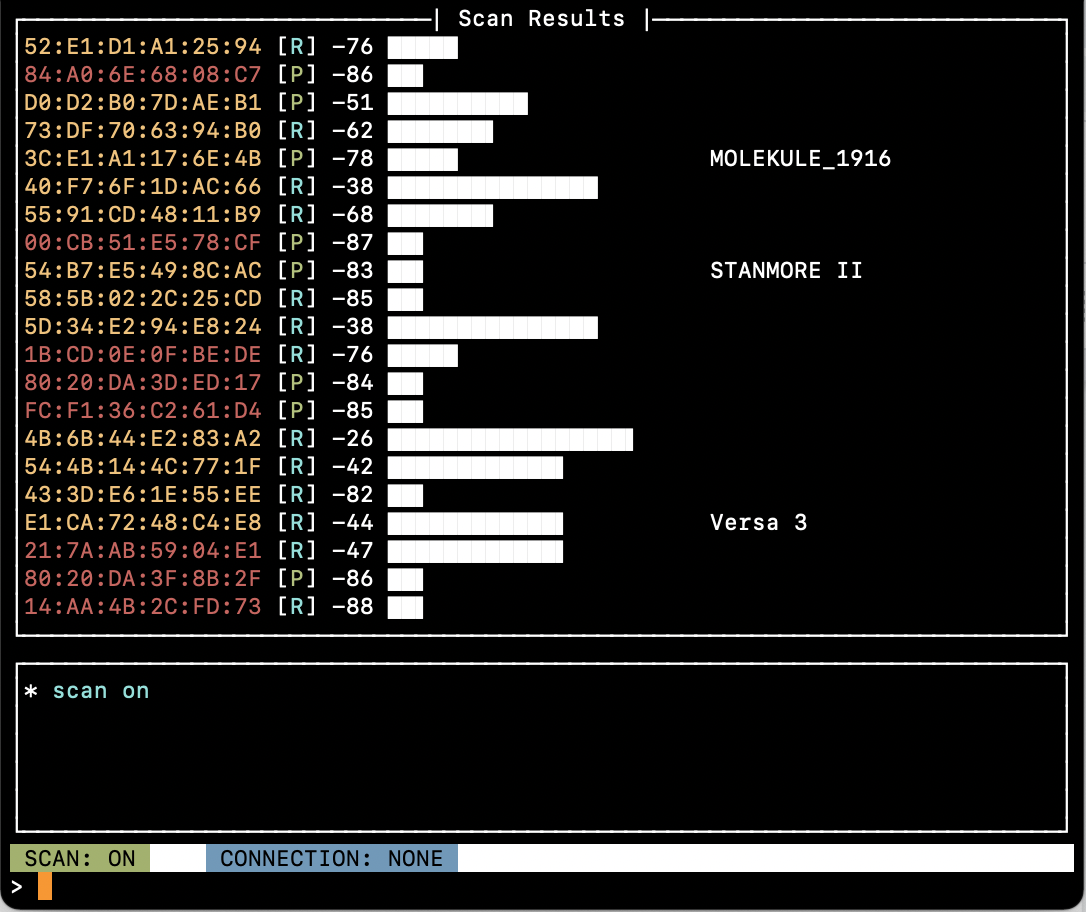
Task: Click the 'scan on' log entry
Action: 100,690
